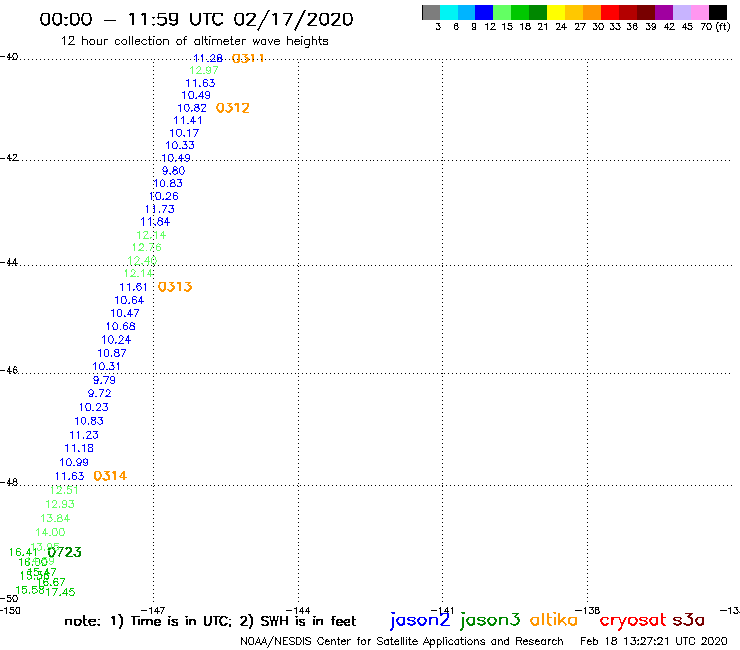The width and height of the screenshot is (740, 650).
Task: Click the date title '00:00 – 11:59 UTC 02/17/2020'
Action: (196, 20)
